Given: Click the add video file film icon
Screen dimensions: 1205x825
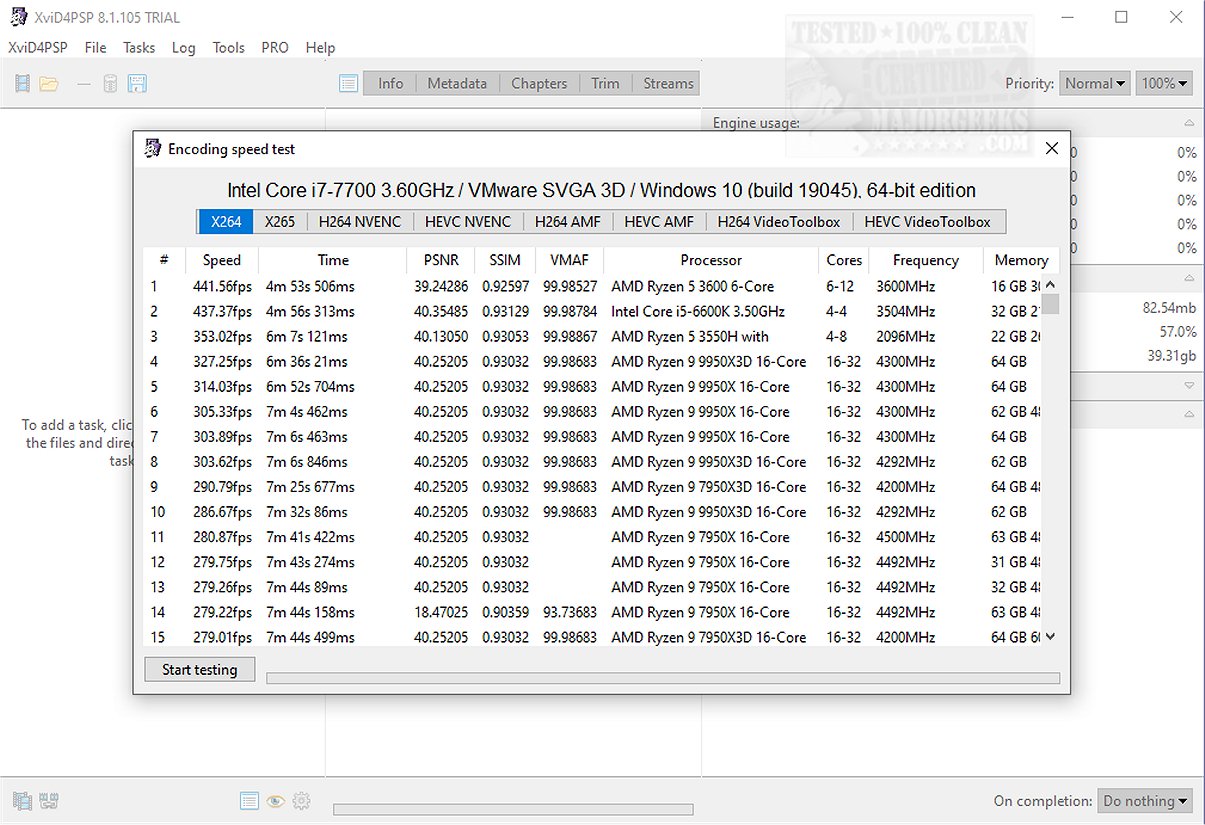Looking at the screenshot, I should (x=22, y=84).
